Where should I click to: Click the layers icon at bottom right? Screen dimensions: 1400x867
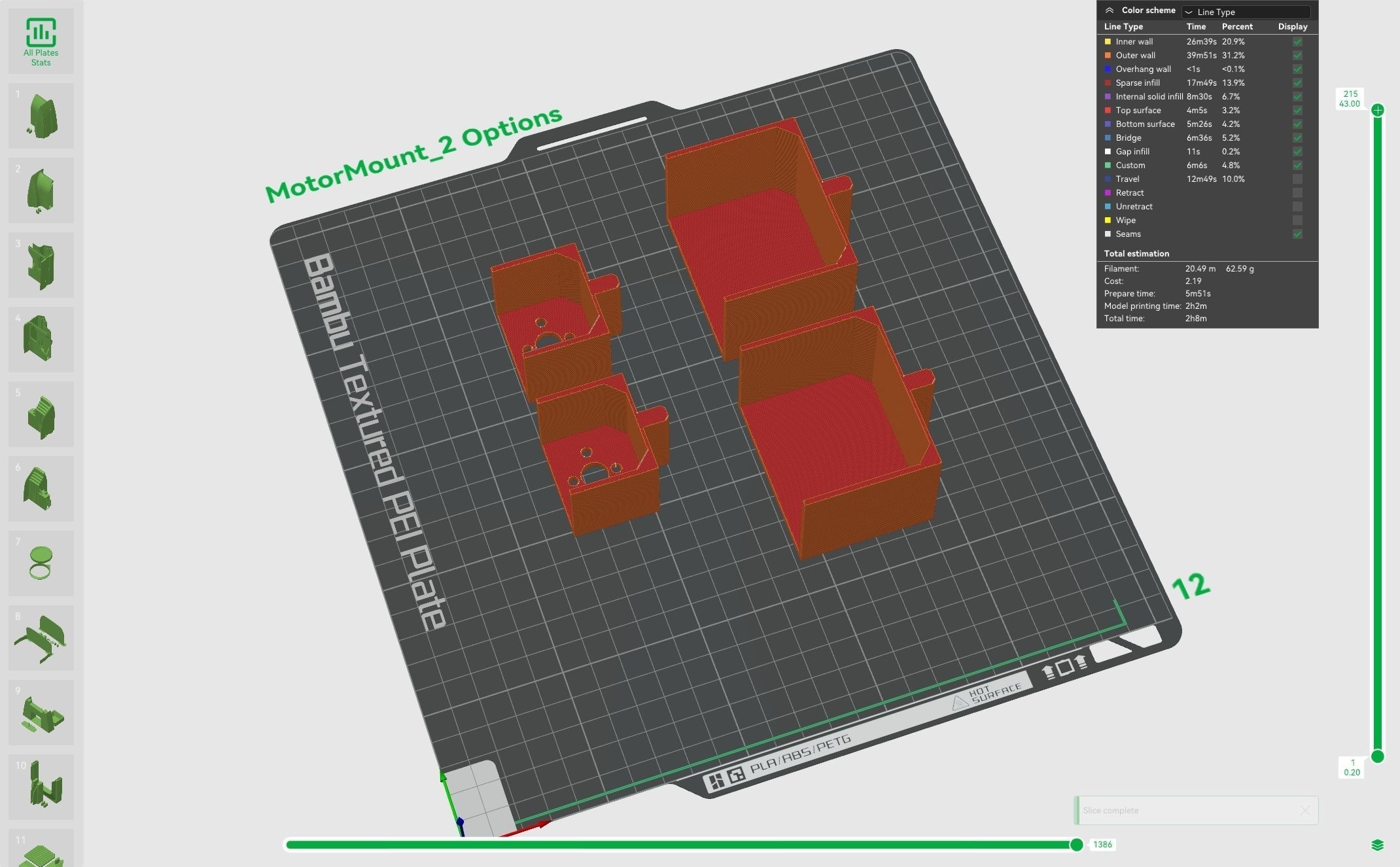tap(1377, 845)
